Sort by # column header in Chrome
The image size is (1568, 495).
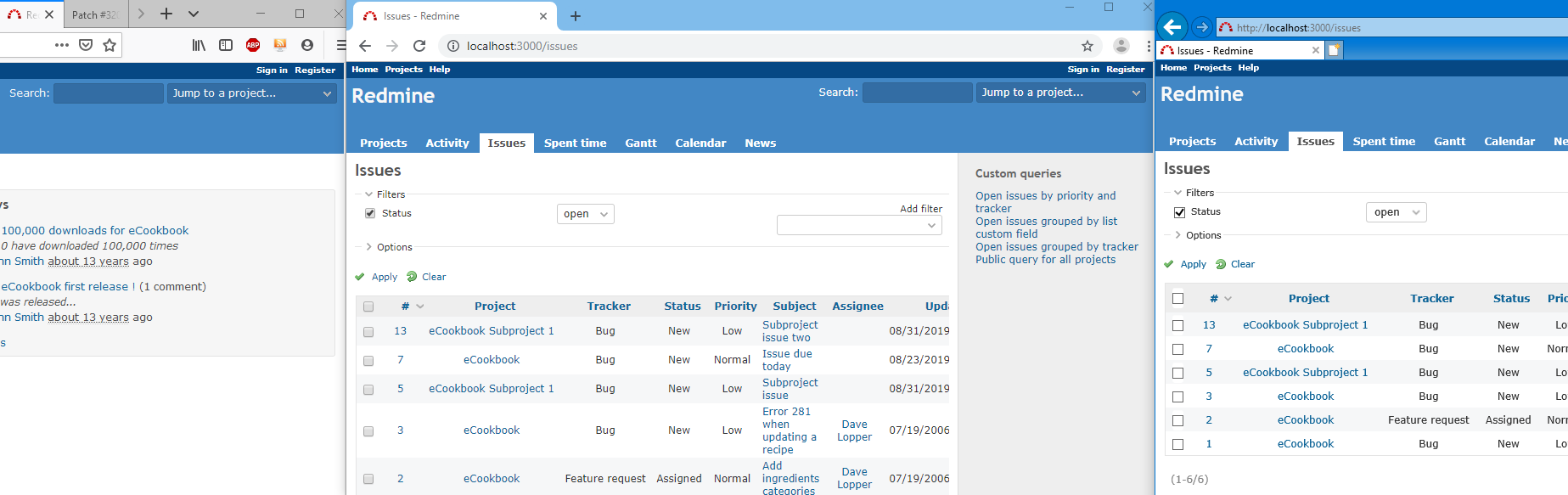tap(405, 307)
